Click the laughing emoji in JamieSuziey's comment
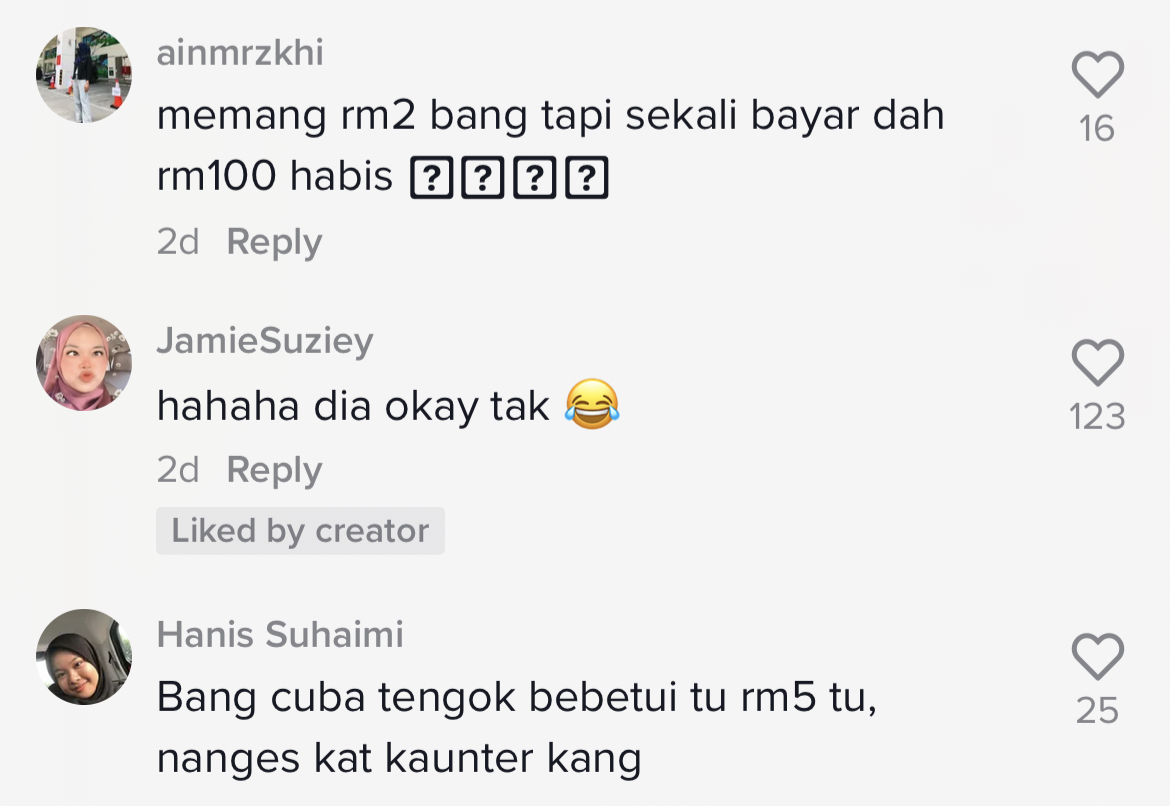The image size is (1170, 806). click(x=592, y=405)
